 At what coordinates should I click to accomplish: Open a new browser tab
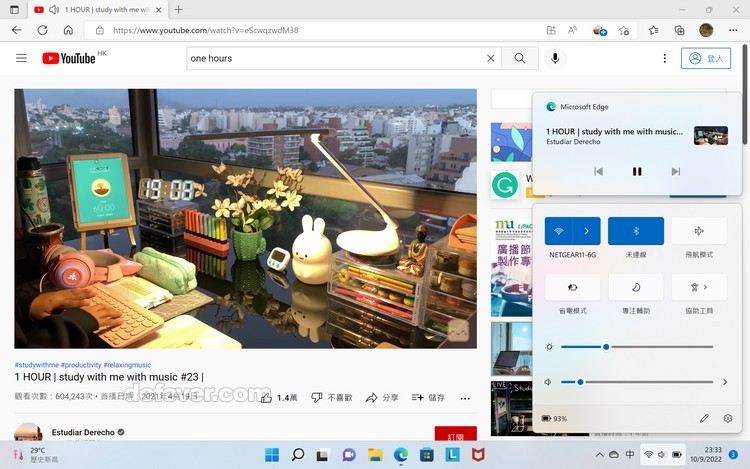click(x=178, y=10)
